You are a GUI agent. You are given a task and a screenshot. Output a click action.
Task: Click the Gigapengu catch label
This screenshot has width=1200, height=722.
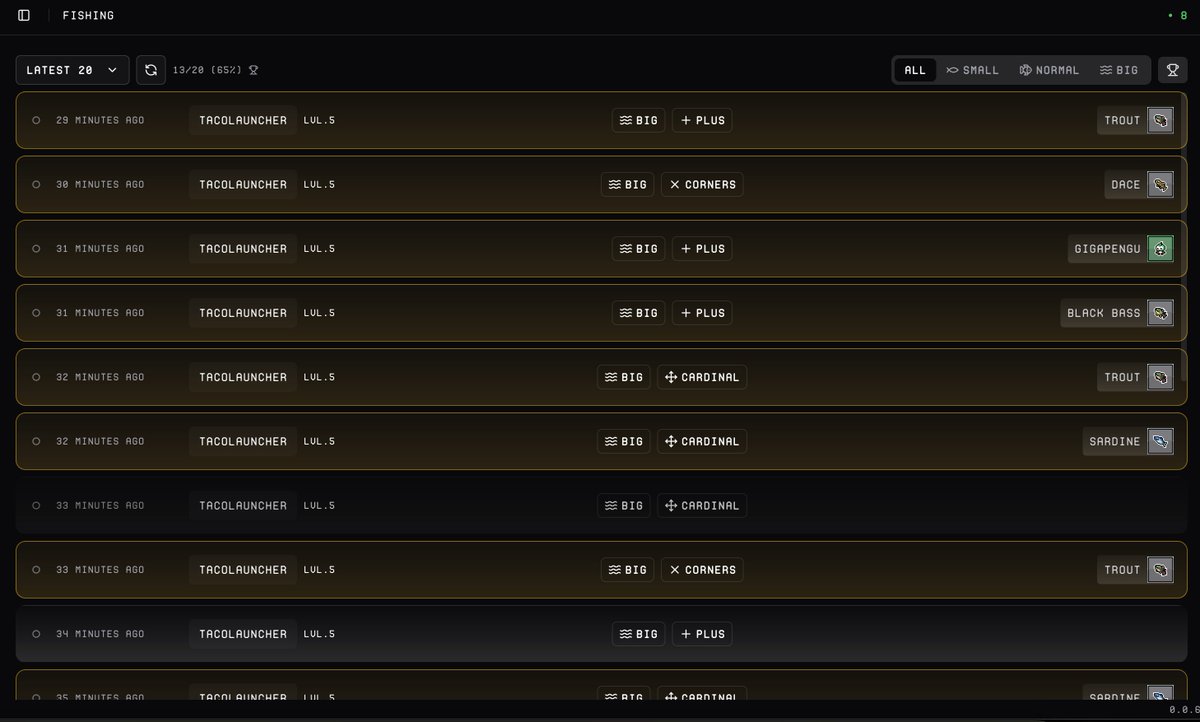click(1107, 249)
